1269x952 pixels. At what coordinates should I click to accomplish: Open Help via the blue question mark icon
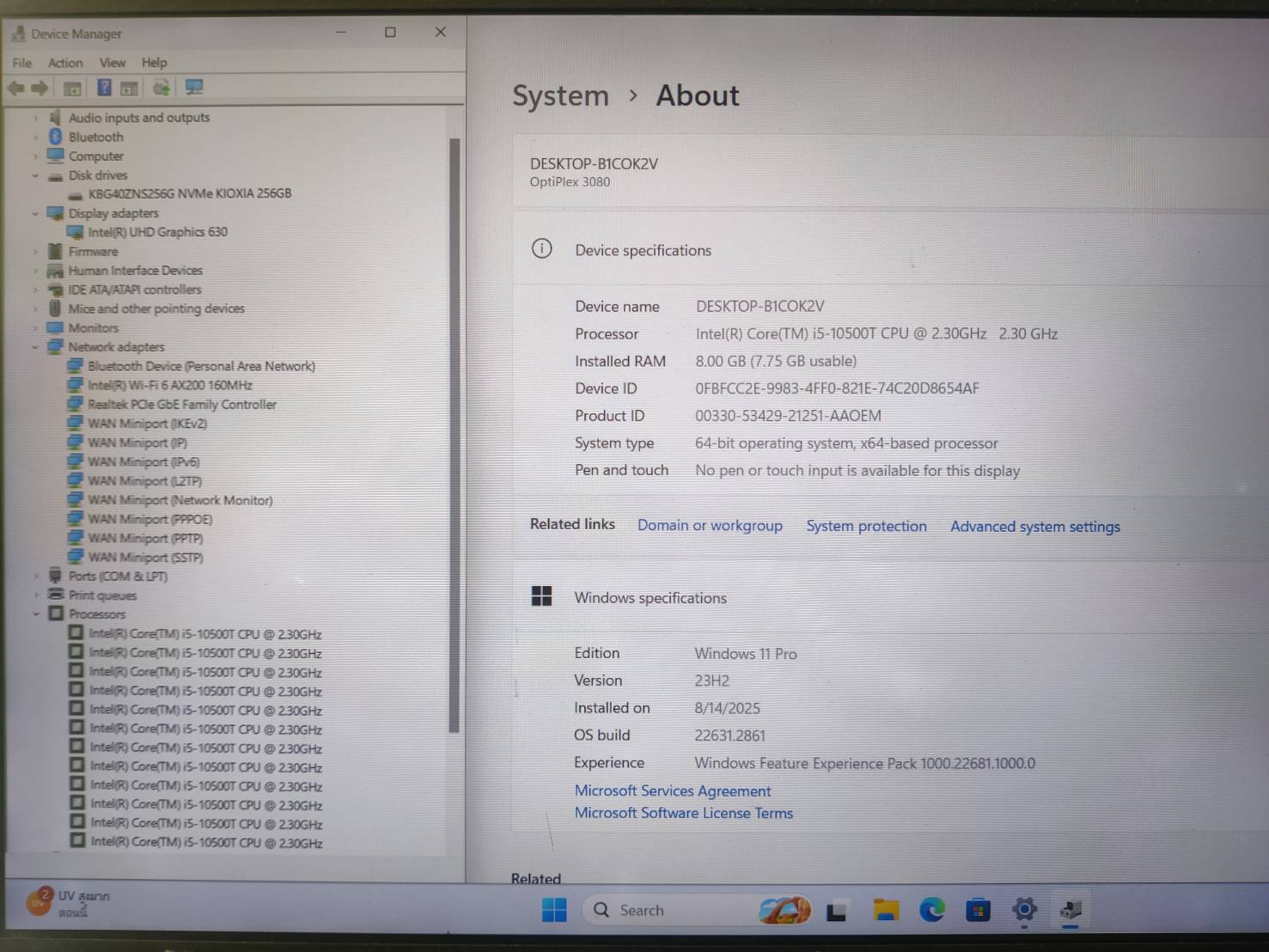pyautogui.click(x=104, y=88)
